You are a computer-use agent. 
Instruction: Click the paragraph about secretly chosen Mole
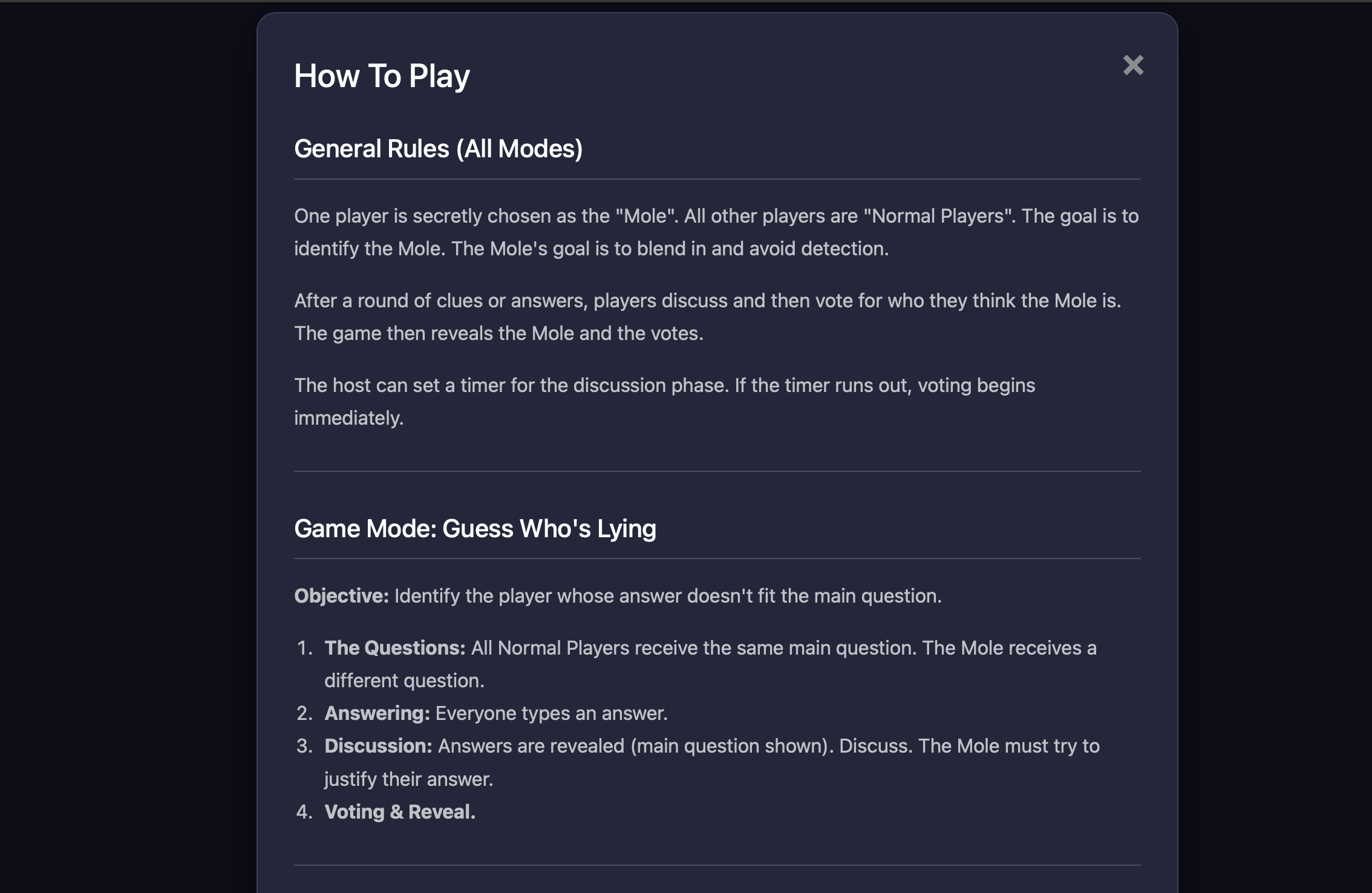[x=717, y=232]
